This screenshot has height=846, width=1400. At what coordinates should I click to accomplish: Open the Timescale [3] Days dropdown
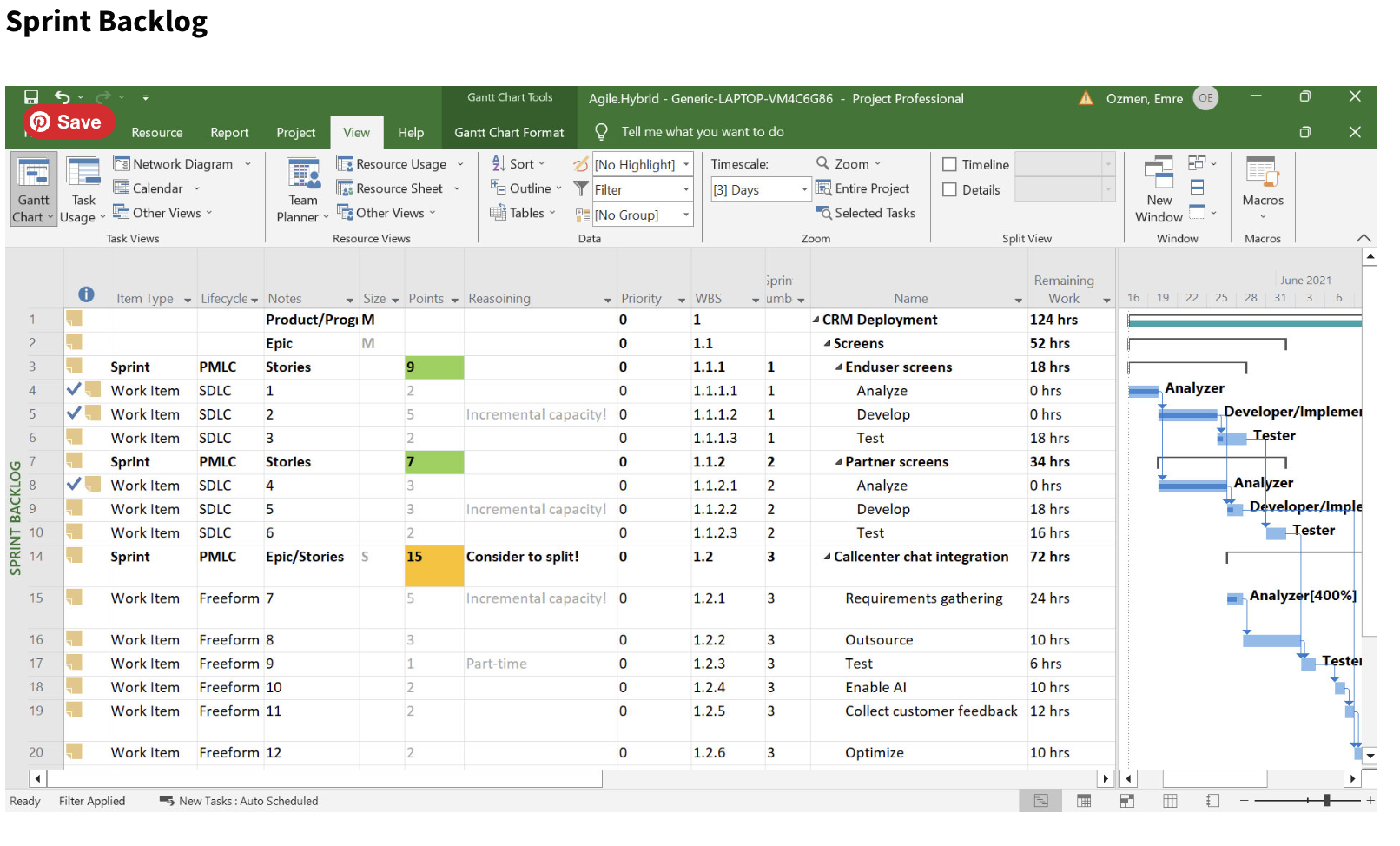pos(805,189)
